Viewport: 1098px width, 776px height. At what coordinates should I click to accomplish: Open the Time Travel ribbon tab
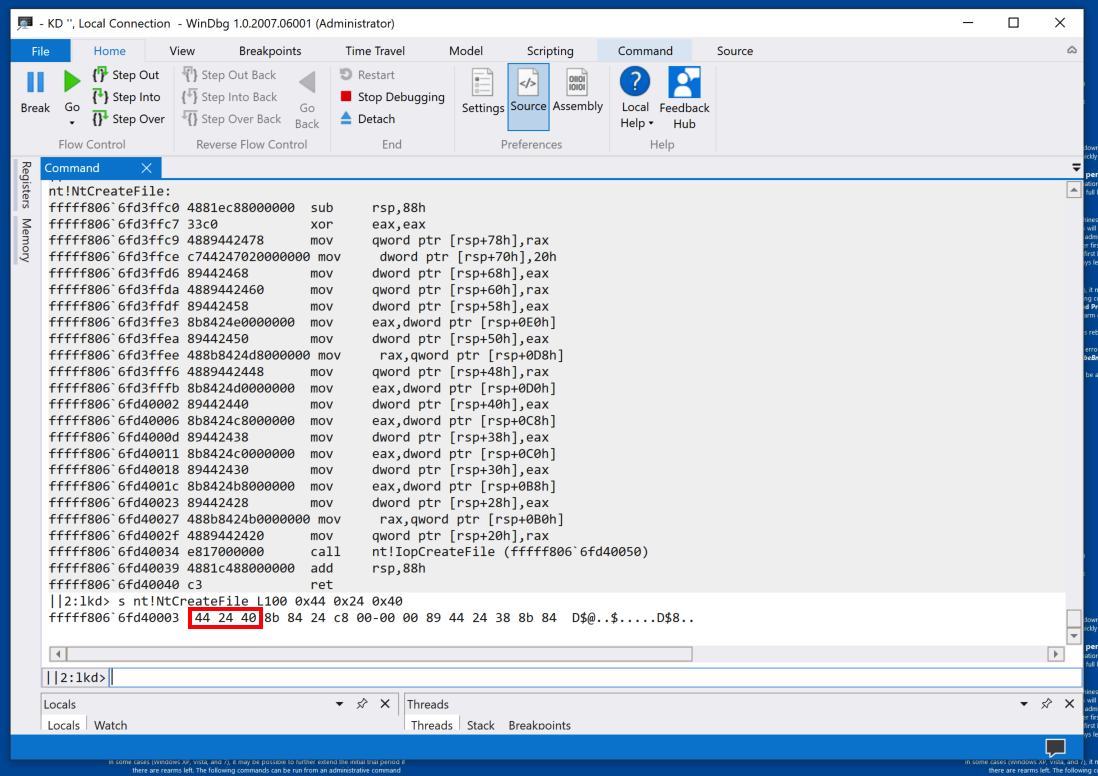point(375,51)
